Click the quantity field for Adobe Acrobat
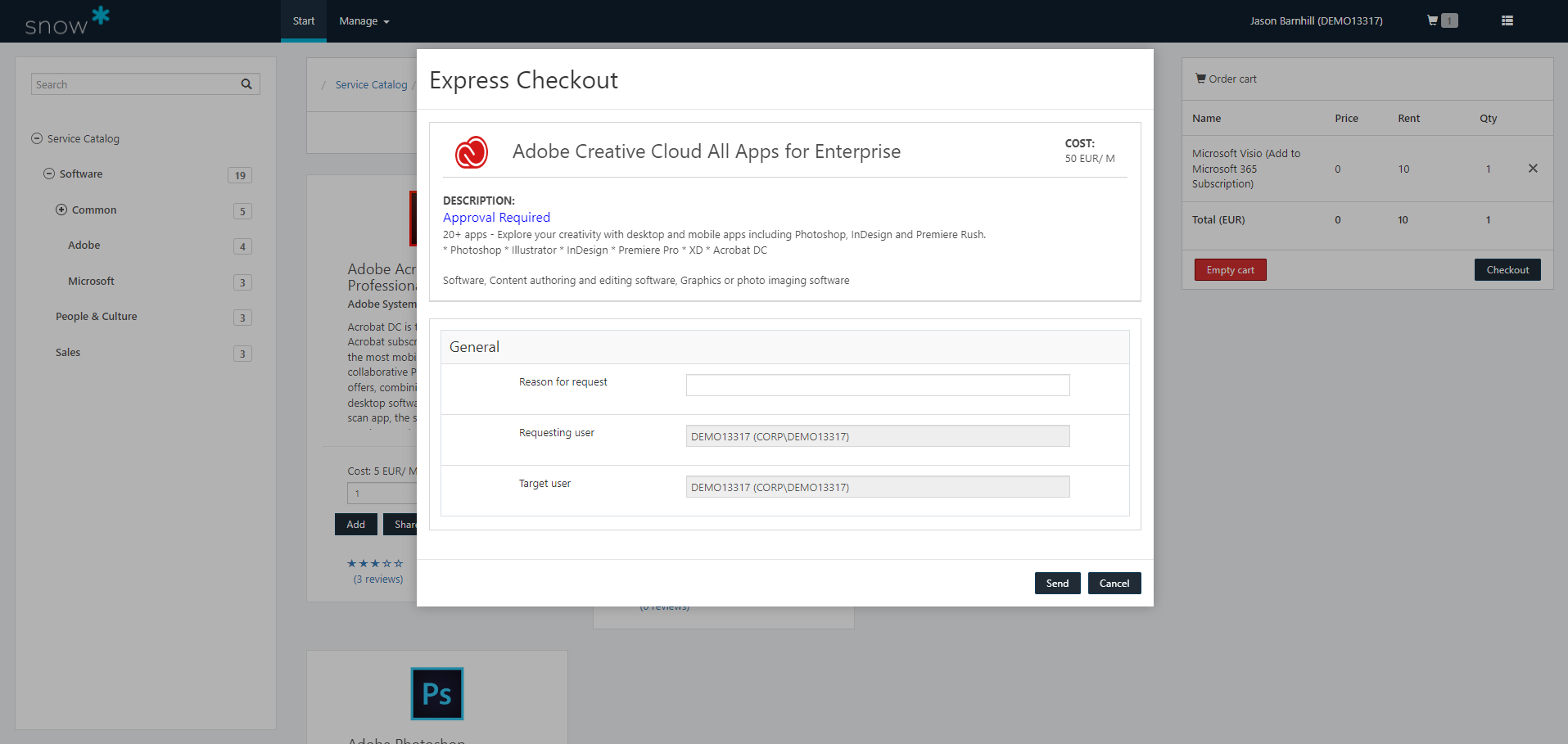 tap(382, 493)
